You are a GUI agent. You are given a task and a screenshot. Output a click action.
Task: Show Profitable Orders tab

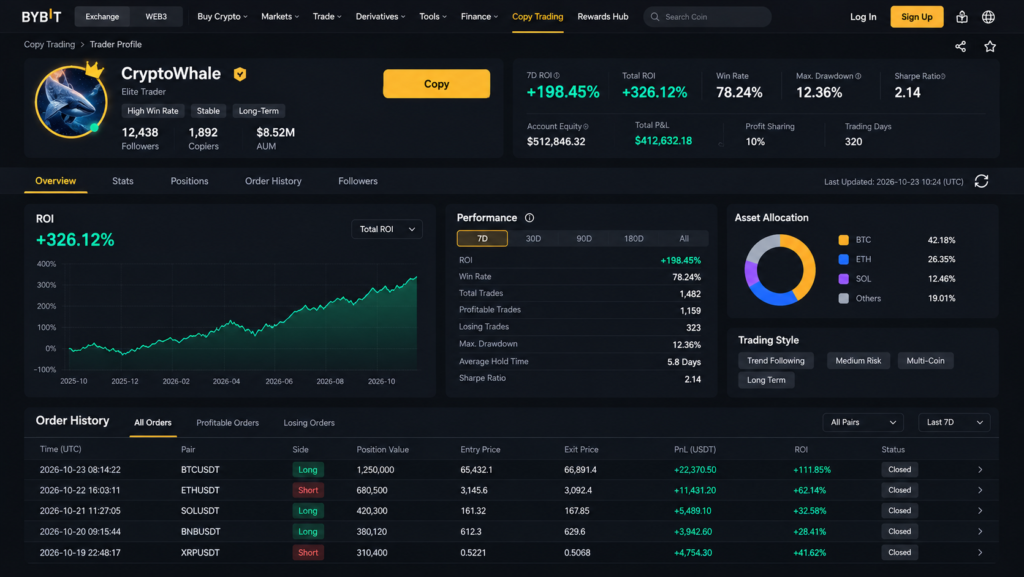(227, 423)
